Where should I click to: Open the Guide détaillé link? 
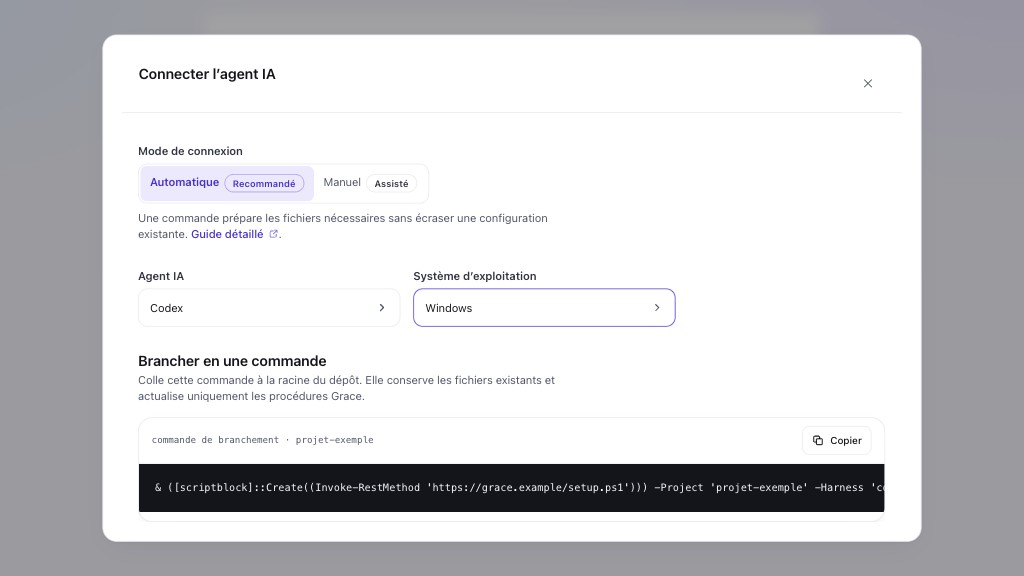[x=227, y=234]
